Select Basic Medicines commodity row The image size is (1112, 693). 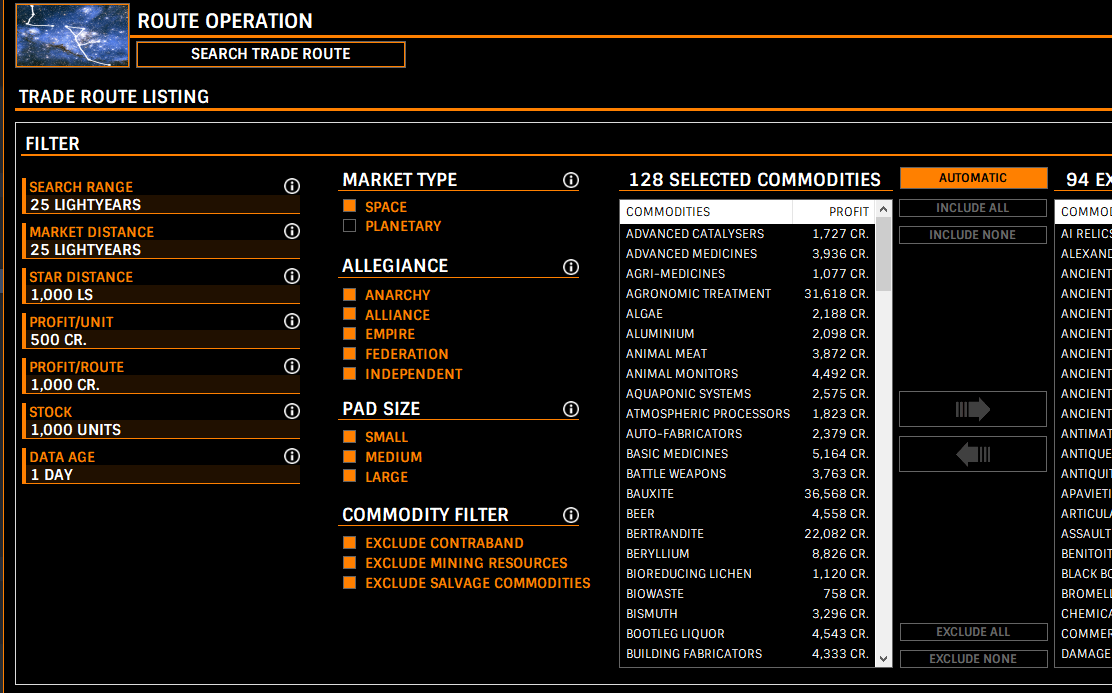(x=747, y=453)
